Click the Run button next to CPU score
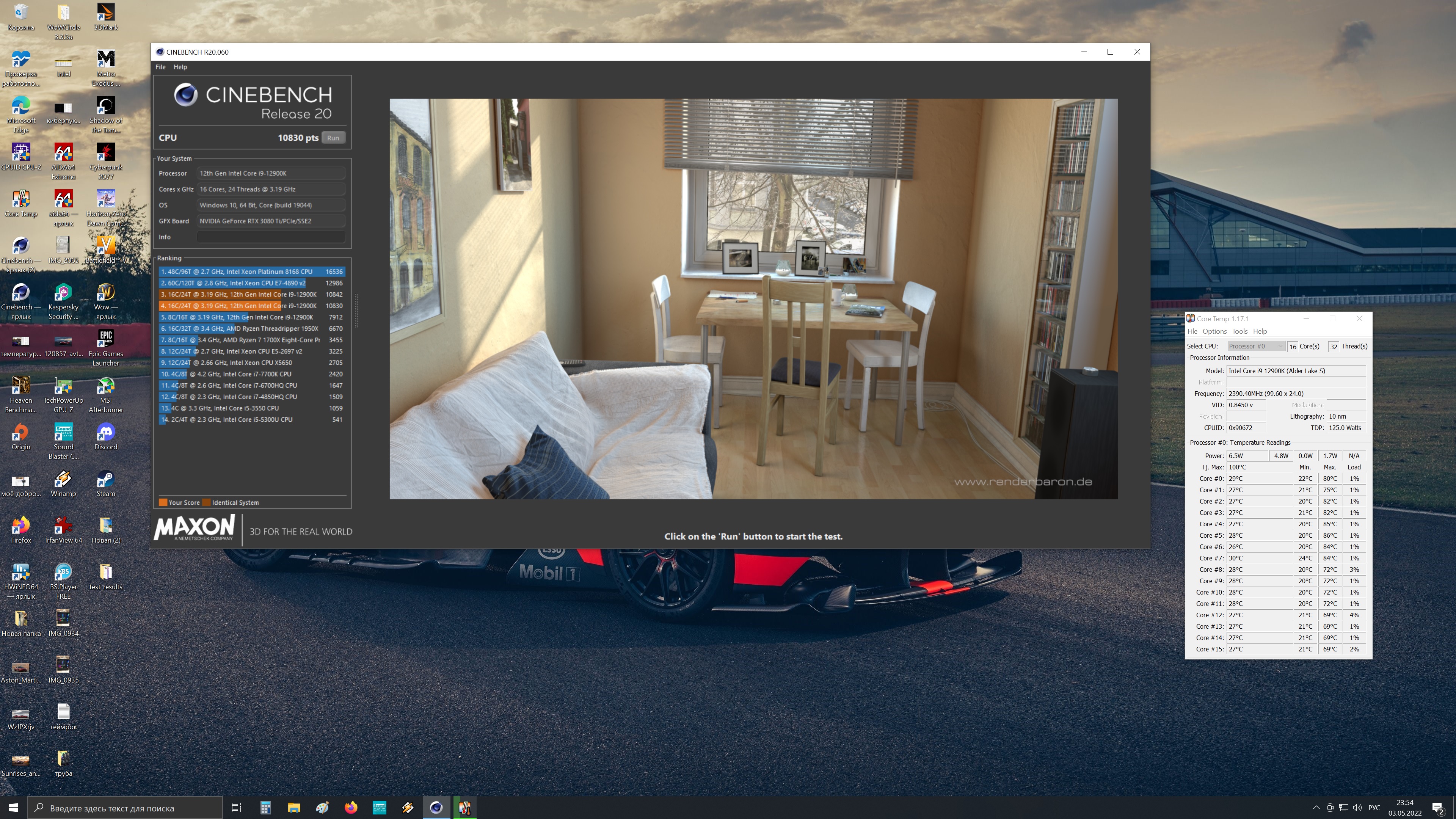Screen dimensions: 1456x819 333,138
